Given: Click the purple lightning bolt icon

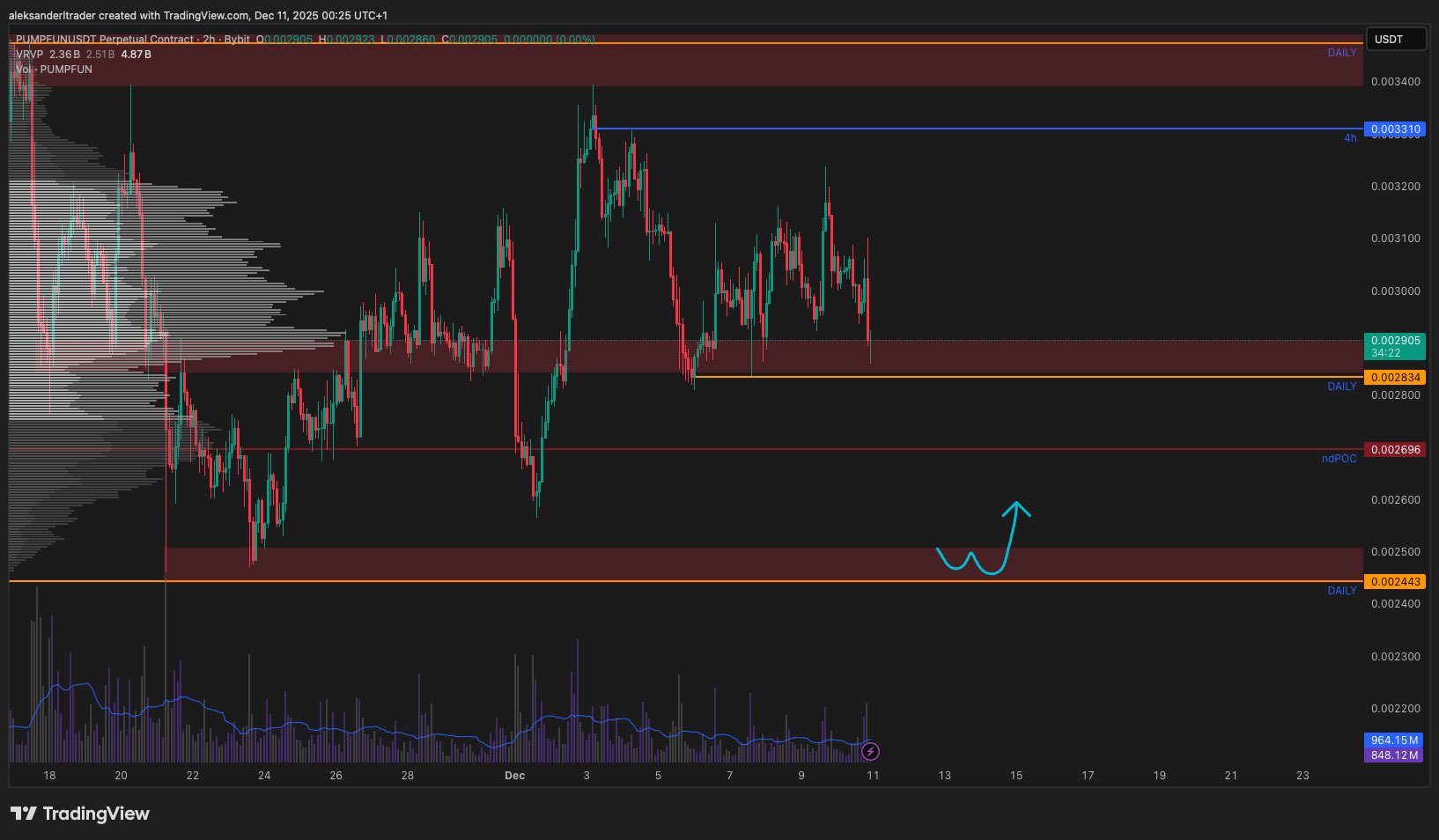Looking at the screenshot, I should (x=870, y=751).
